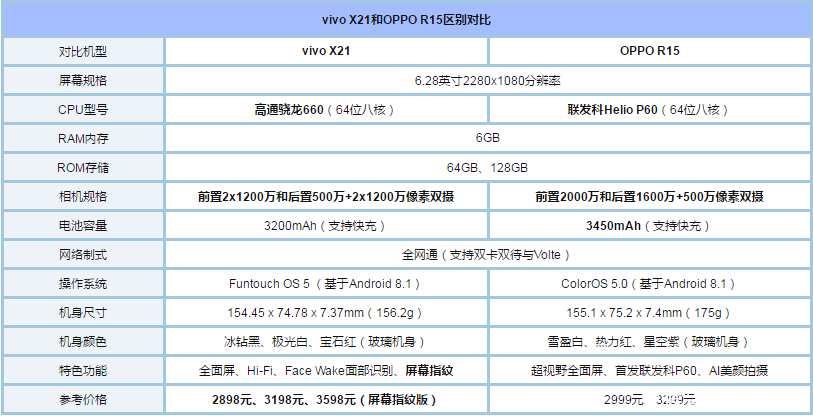813x416 pixels.
Task: Select the '对比机型' row label
Action: pyautogui.click(x=83, y=51)
